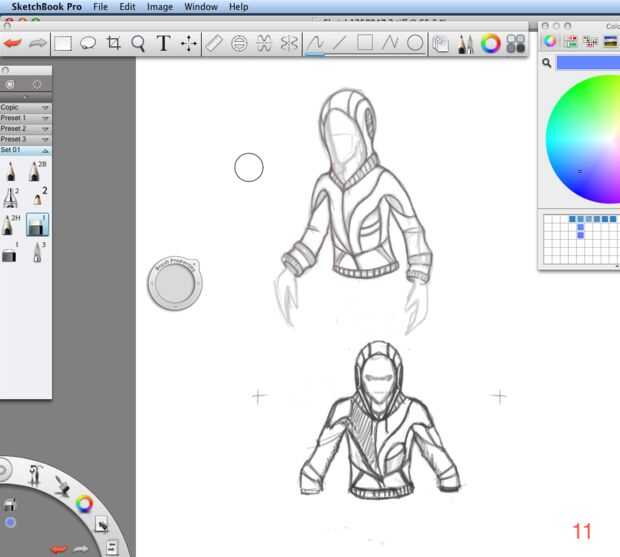Image resolution: width=620 pixels, height=557 pixels.
Task: Select the Rectangular Marquee selection tool
Action: click(63, 43)
